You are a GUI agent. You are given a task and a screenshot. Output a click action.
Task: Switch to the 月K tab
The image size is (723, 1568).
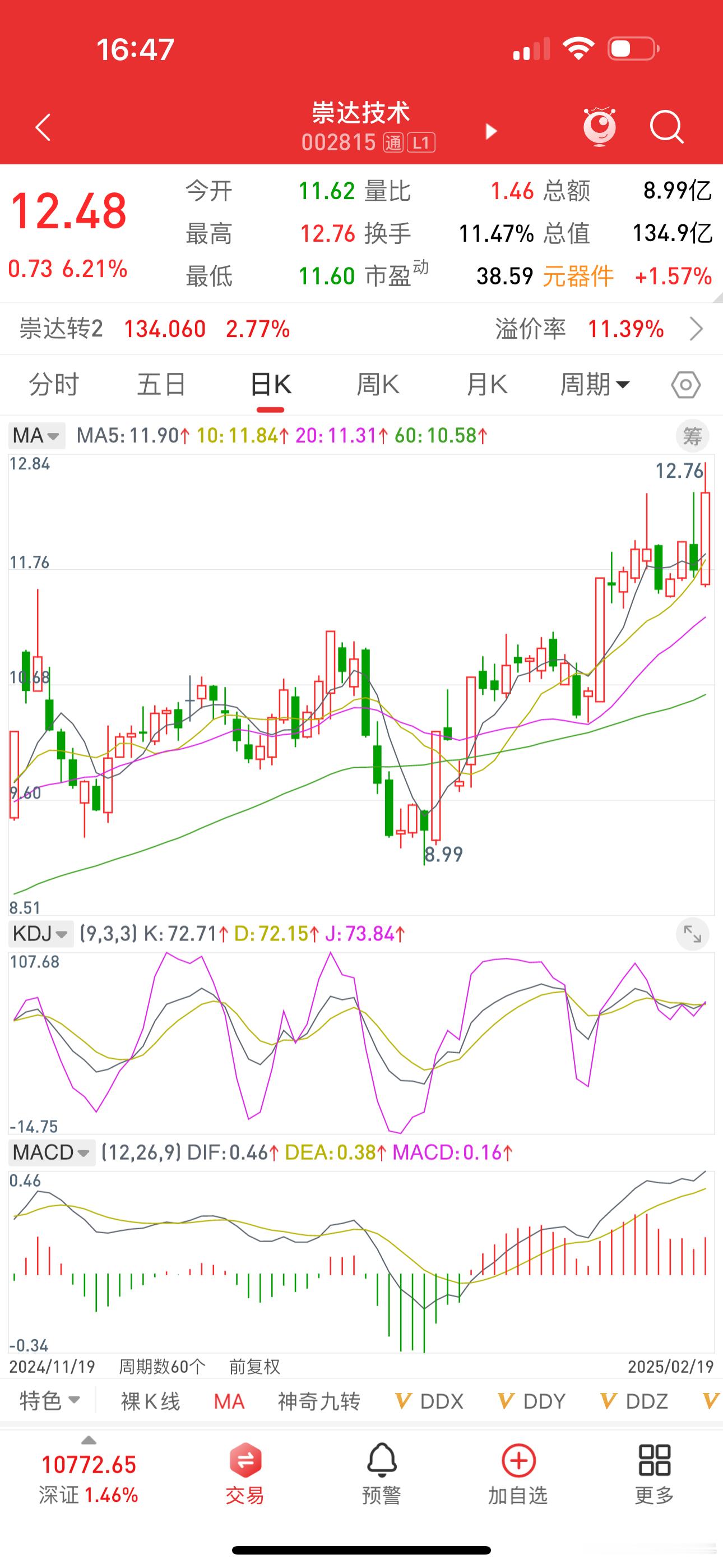pyautogui.click(x=487, y=385)
